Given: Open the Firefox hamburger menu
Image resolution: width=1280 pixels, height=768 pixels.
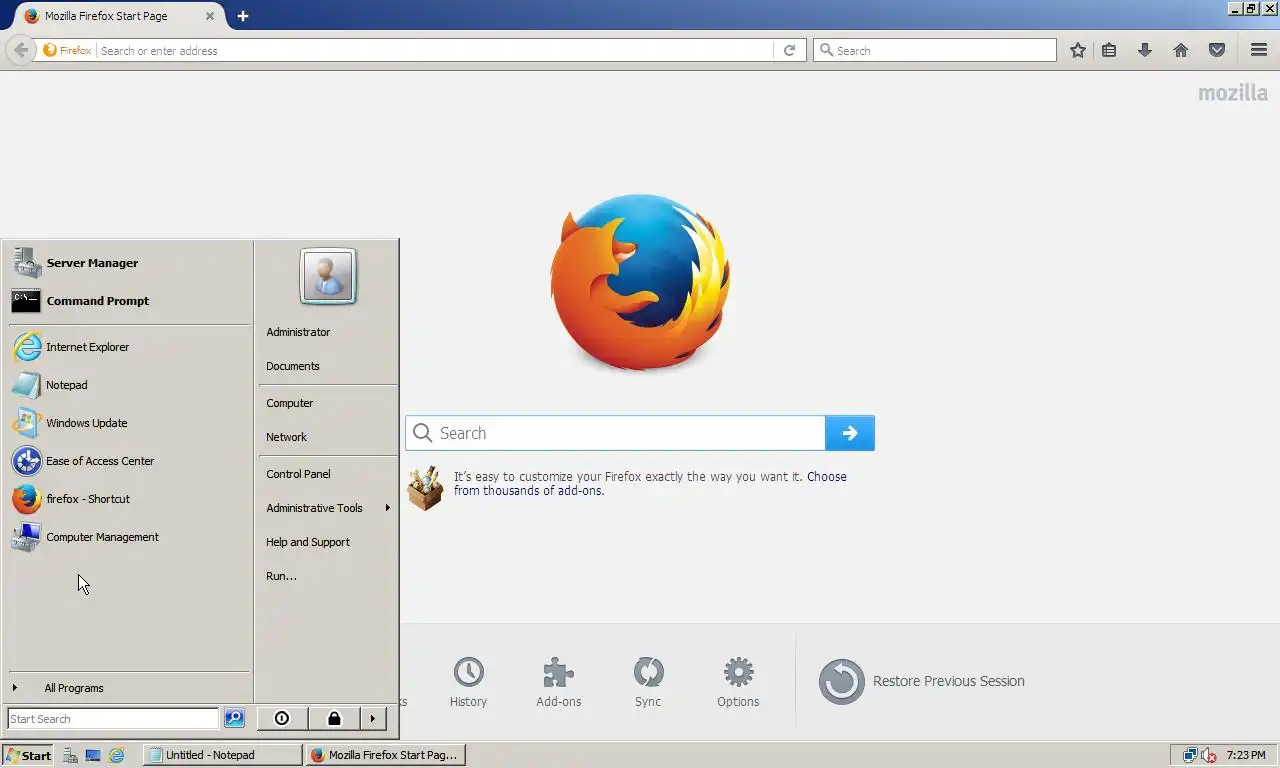Looking at the screenshot, I should pos(1259,50).
